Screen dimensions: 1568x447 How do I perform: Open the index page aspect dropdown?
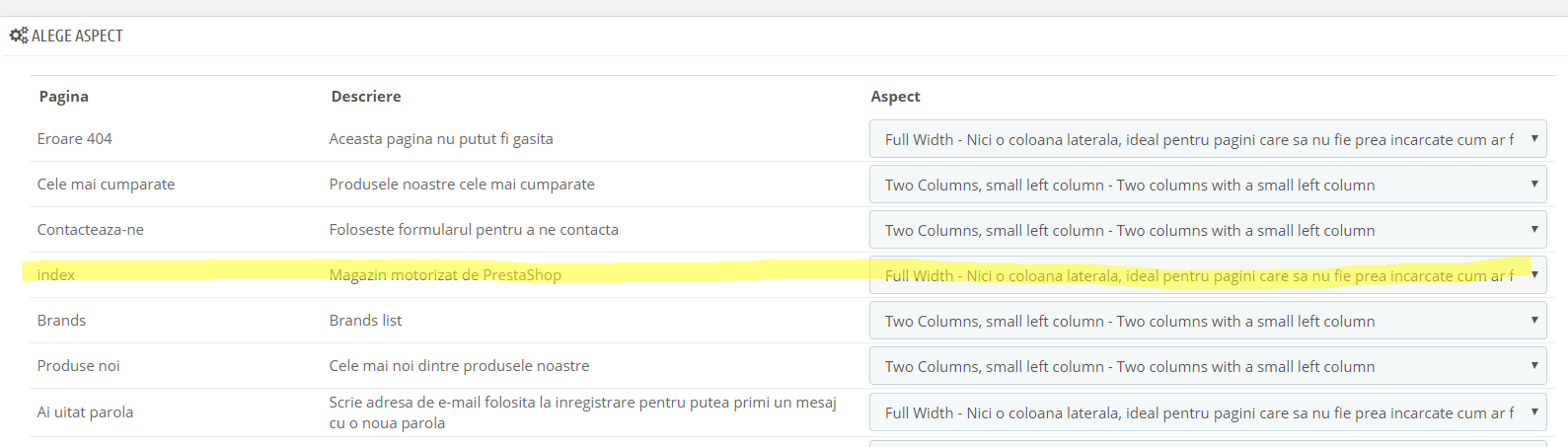pyautogui.click(x=1207, y=275)
